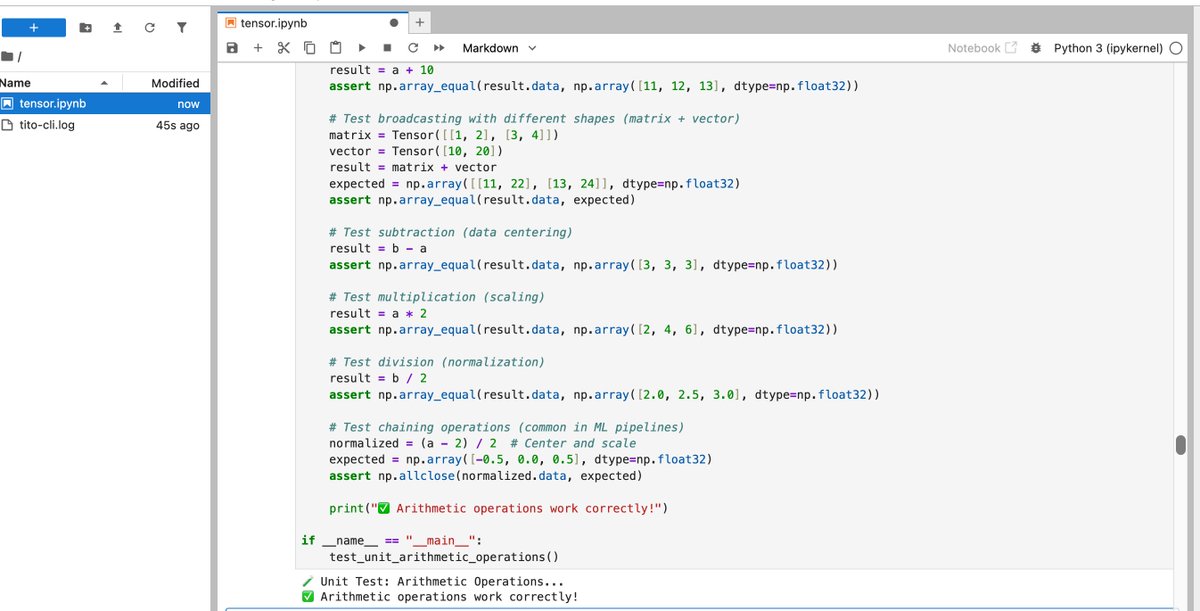Cut the selected cell with scissors icon
This screenshot has width=1200, height=611.
pos(283,48)
